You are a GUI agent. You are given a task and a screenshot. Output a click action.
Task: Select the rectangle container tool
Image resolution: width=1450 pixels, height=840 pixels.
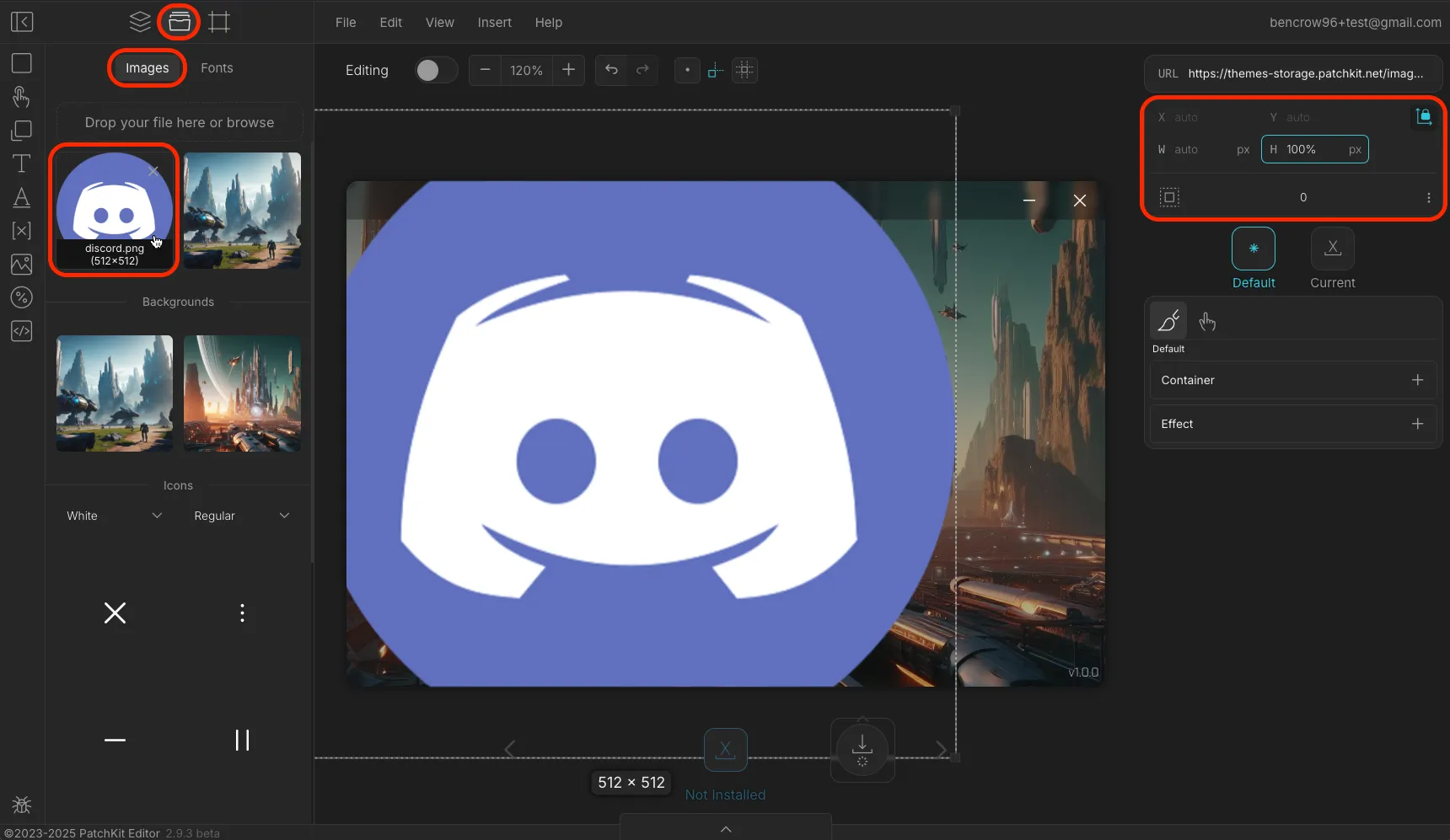[x=22, y=64]
